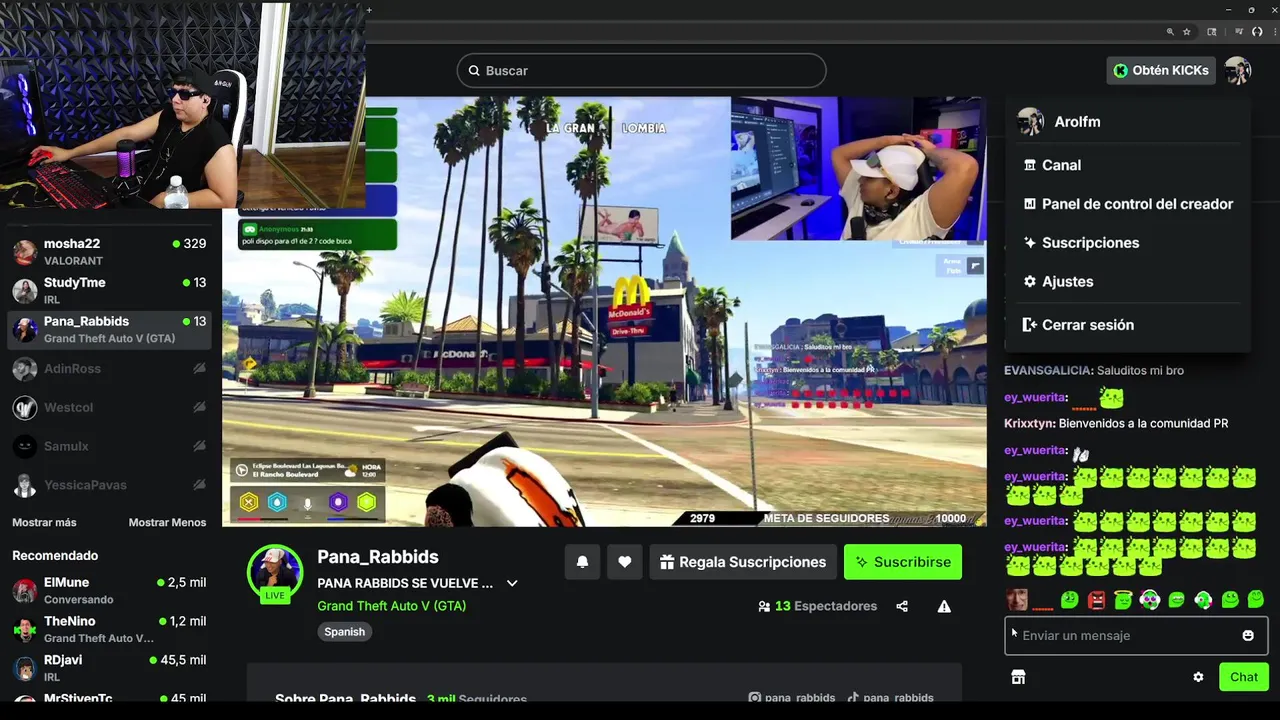
Task: Open the emoji picker in chat input
Action: point(1248,636)
